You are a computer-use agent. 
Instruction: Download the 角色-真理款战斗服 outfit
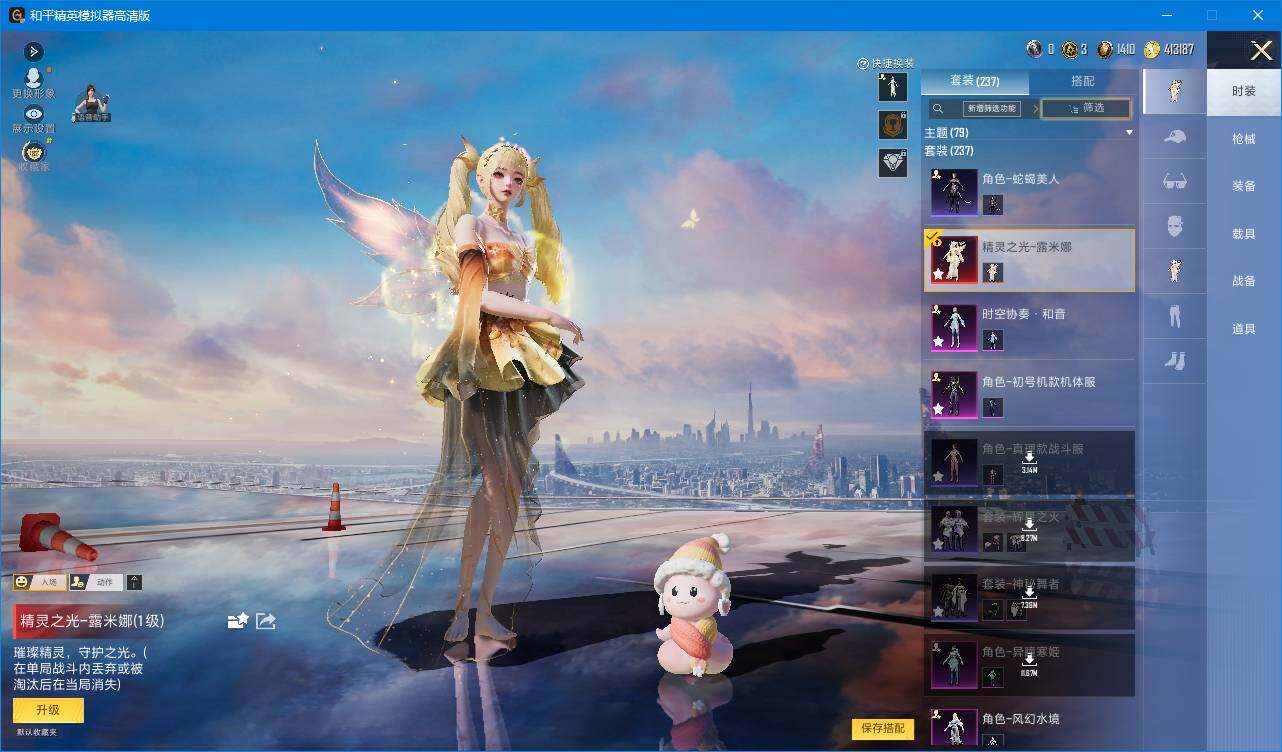1029,461
